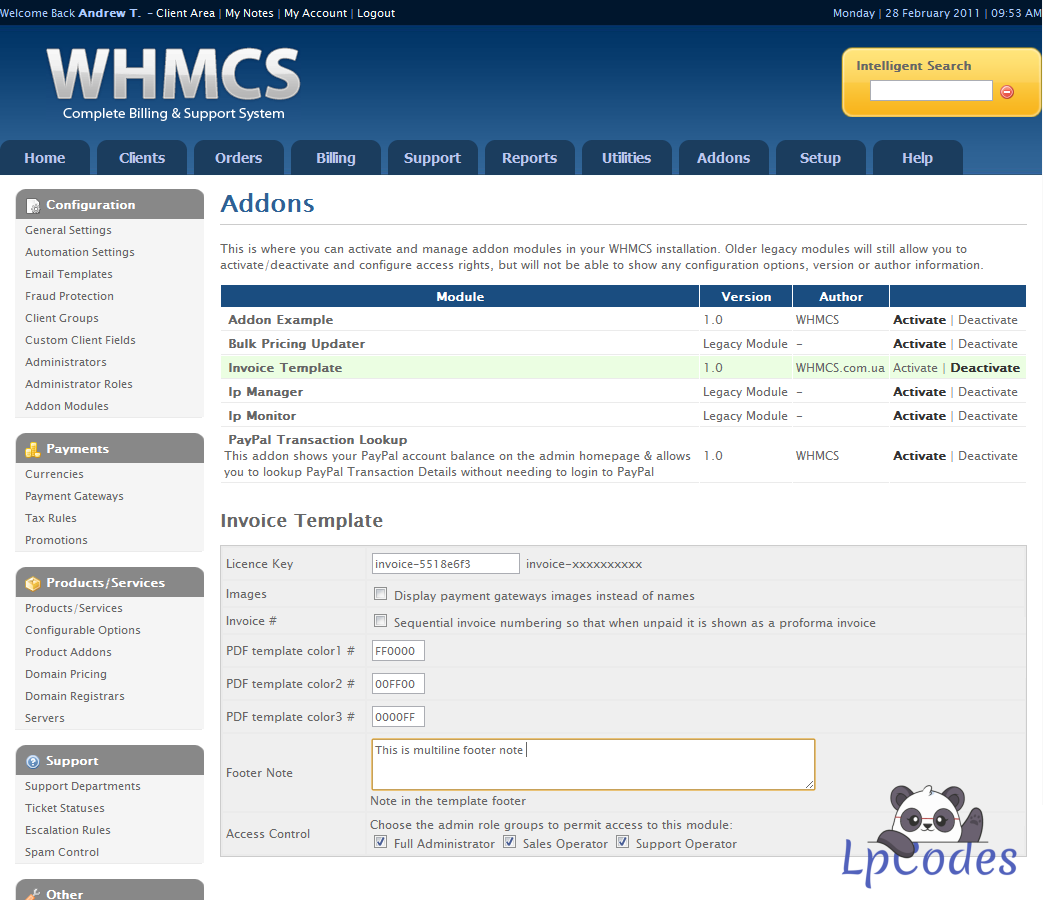Viewport: 1043px width, 900px height.
Task: Click the Footer Note resize handle
Action: (x=809, y=785)
